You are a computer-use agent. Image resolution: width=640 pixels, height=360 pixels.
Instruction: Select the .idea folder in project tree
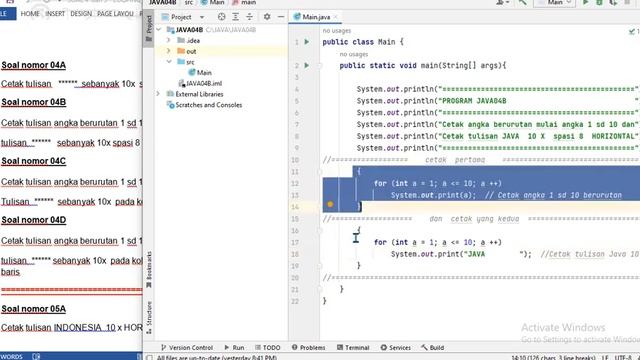point(189,40)
